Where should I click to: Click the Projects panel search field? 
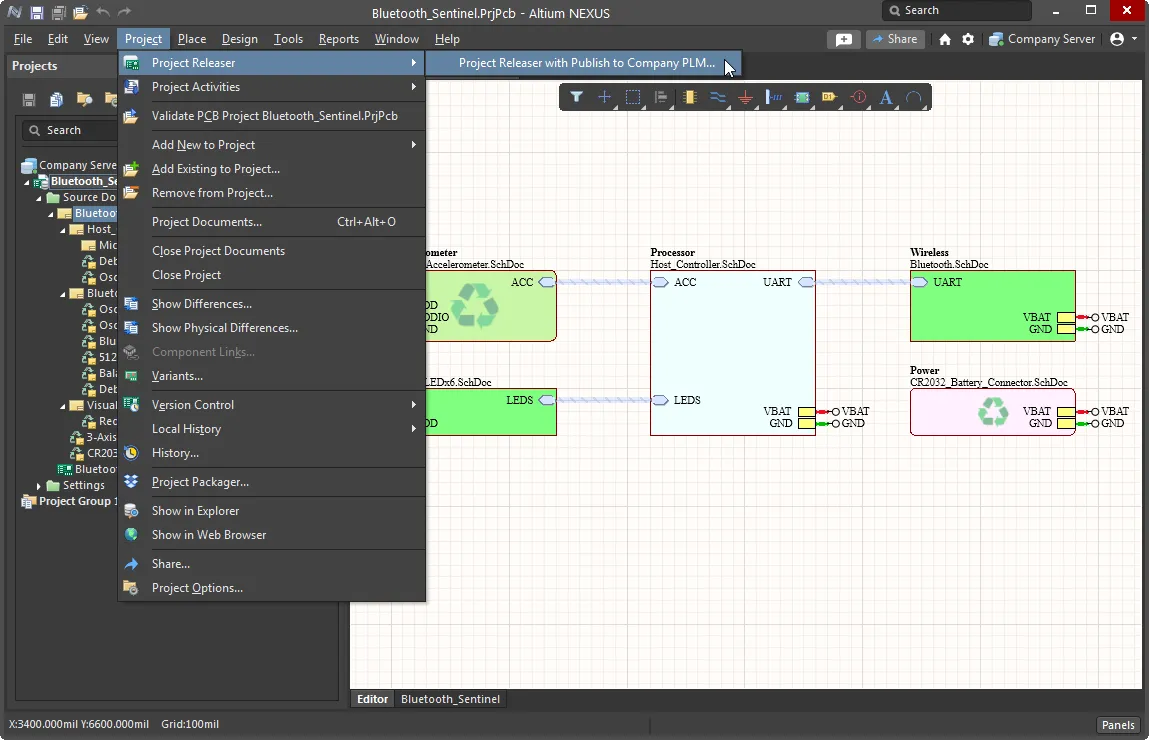[x=70, y=130]
